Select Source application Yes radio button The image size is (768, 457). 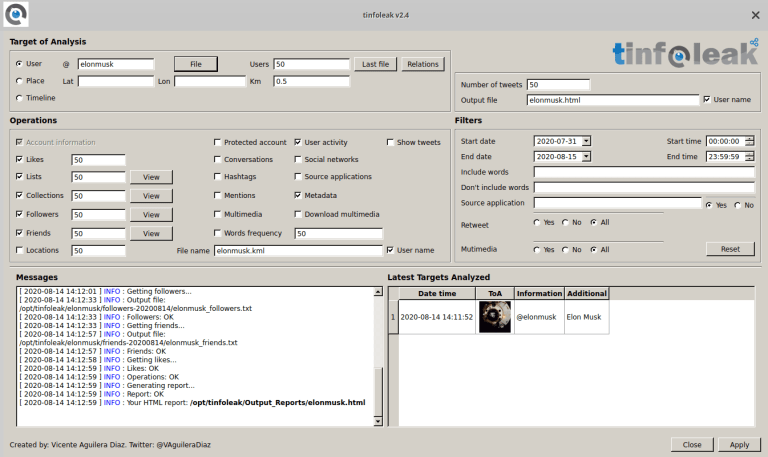(709, 205)
